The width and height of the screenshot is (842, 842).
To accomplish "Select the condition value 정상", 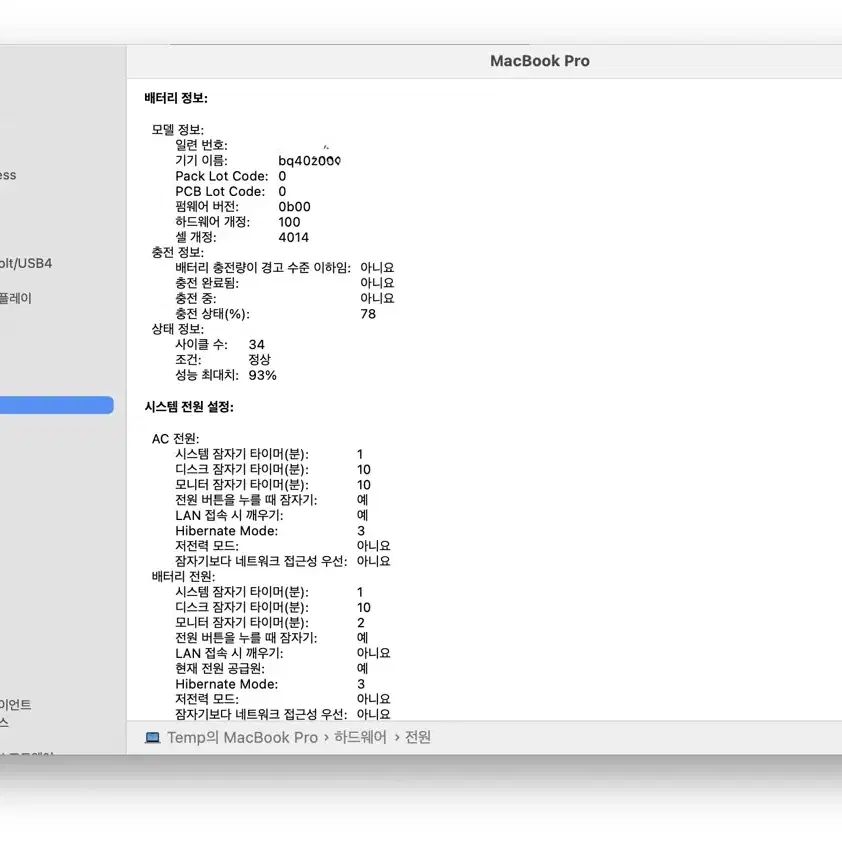I will [260, 360].
